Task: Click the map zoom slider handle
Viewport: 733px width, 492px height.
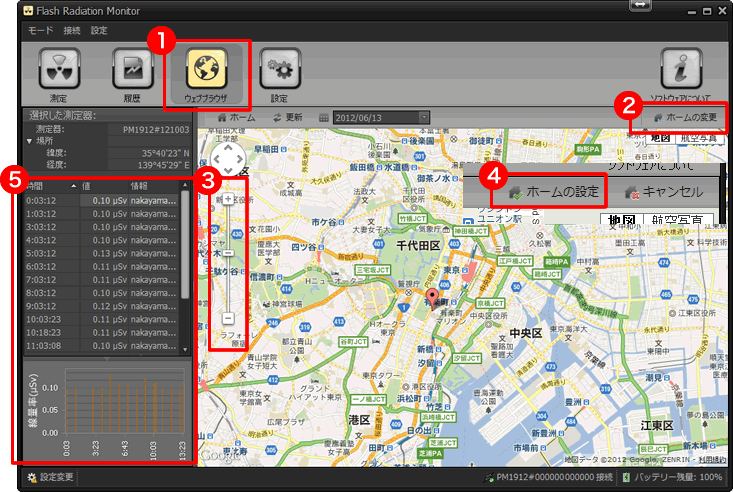Action: tap(228, 253)
